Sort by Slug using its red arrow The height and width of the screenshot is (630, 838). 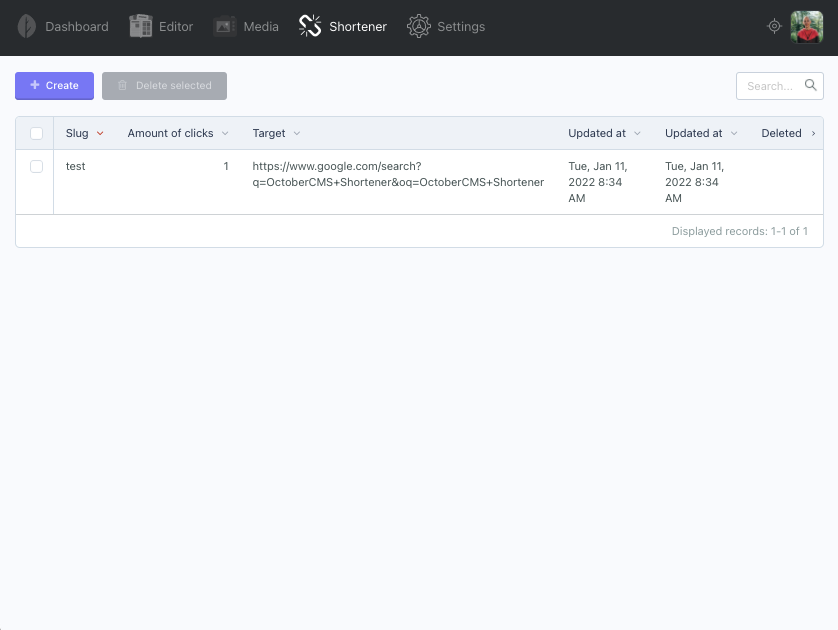100,134
